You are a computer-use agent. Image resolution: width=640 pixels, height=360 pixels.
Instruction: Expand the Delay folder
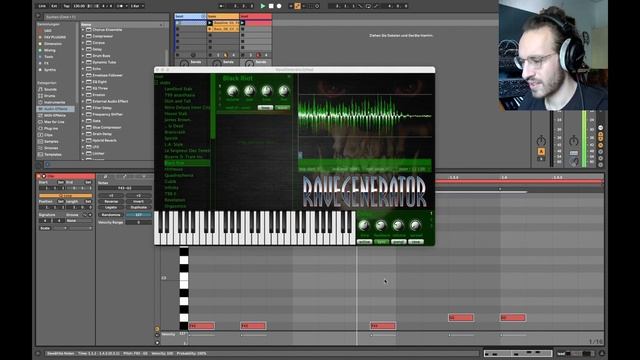click(x=83, y=49)
